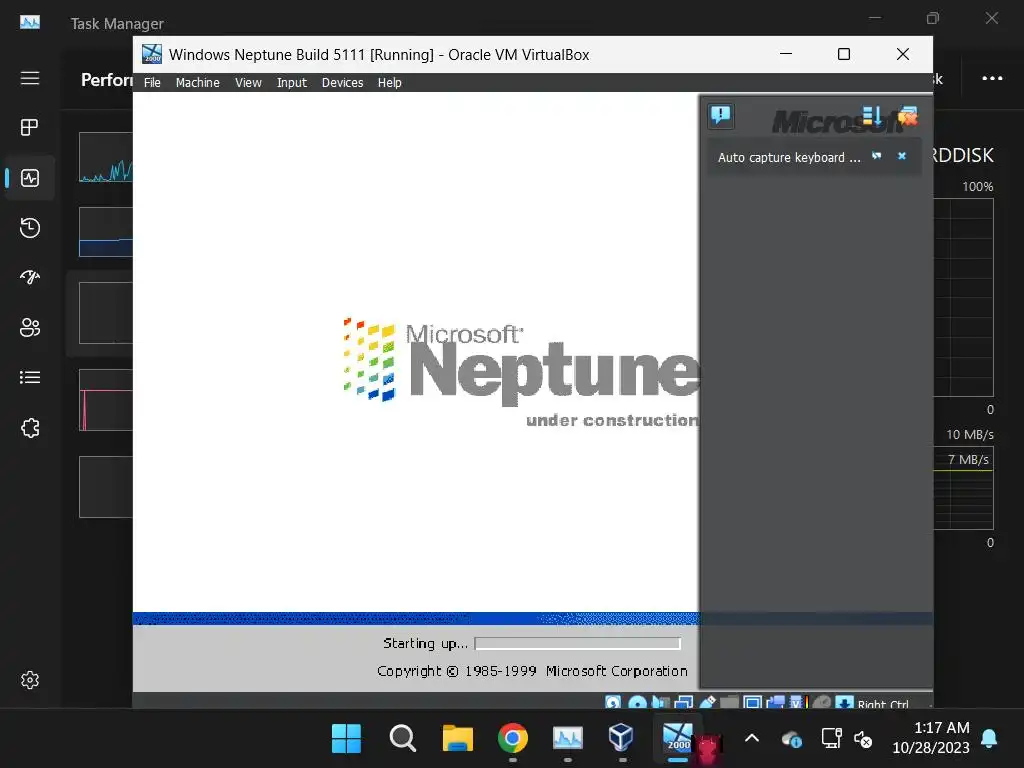Click the hard disk activity status icon
This screenshot has height=768, width=1024.
pyautogui.click(x=613, y=703)
